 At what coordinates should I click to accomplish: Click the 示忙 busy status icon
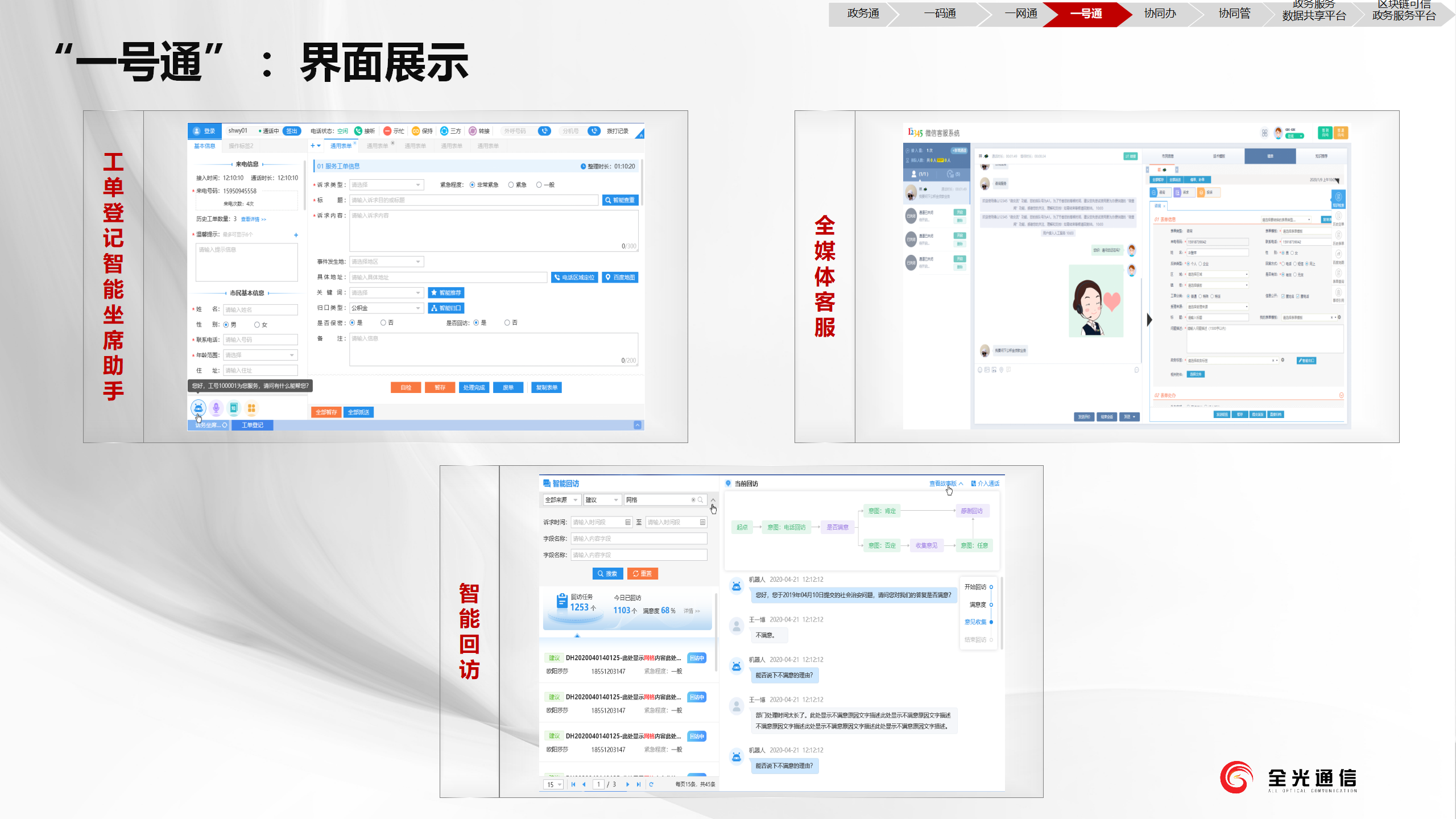[x=387, y=131]
